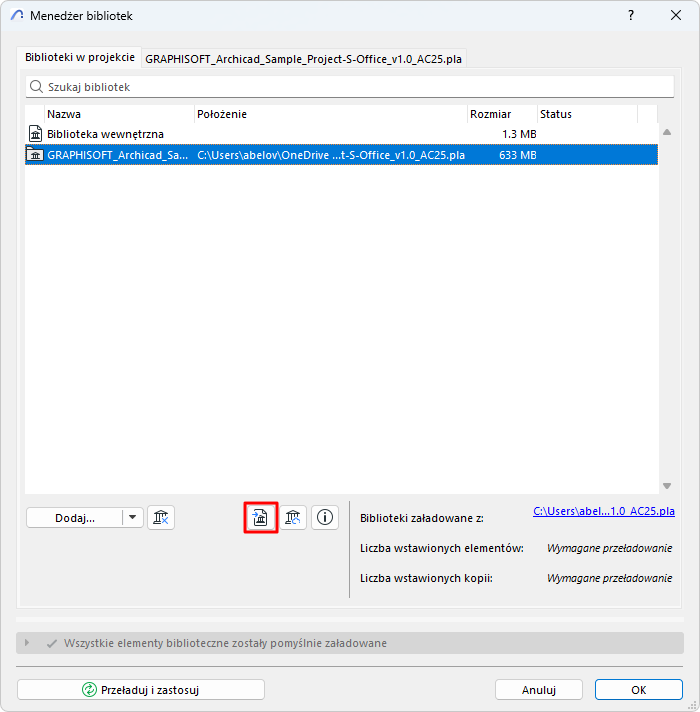Click the Anuluj button
This screenshot has height=712, width=700.
coord(538,690)
